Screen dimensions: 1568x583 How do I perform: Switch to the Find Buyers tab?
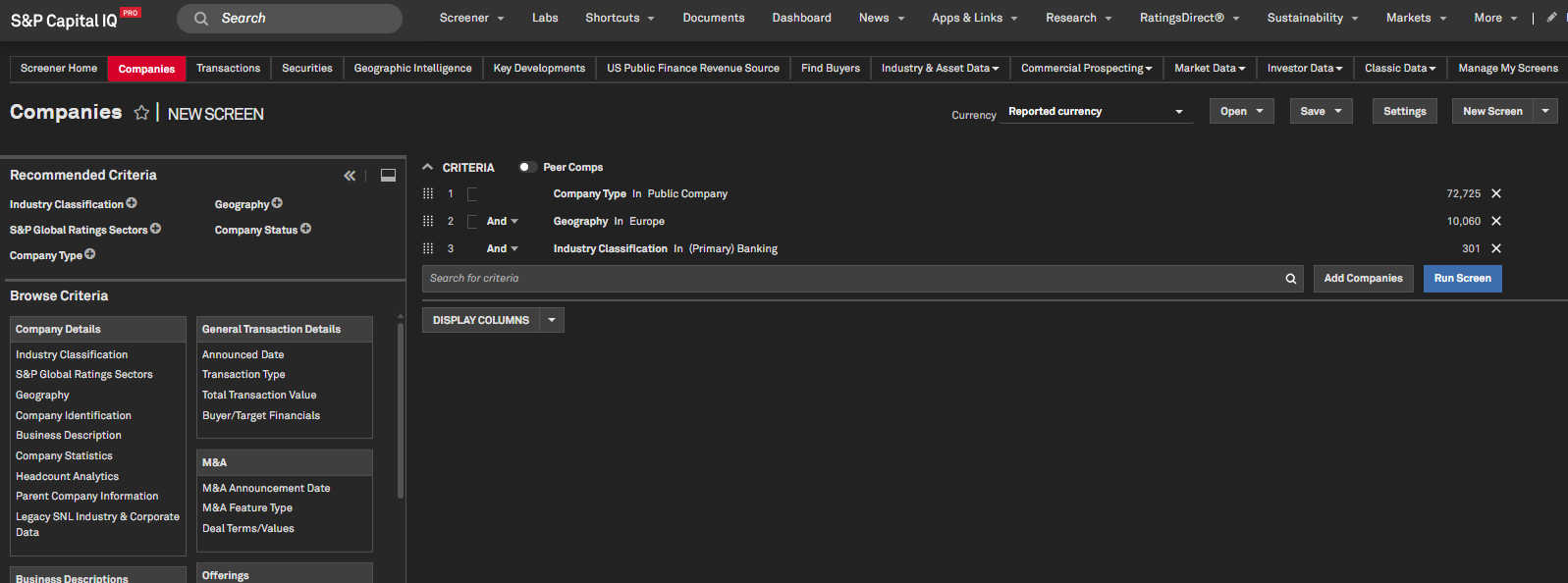831,68
